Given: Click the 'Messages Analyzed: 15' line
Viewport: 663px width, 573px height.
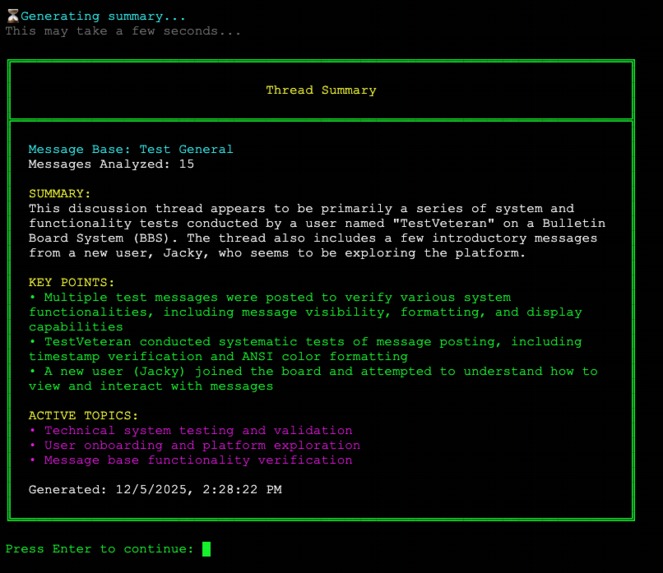Looking at the screenshot, I should (x=111, y=164).
